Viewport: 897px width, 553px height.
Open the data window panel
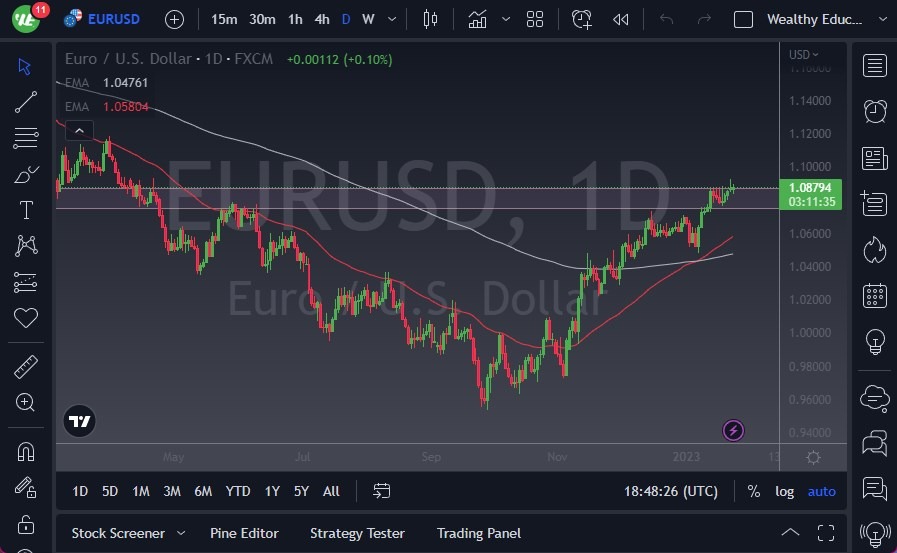(875, 204)
